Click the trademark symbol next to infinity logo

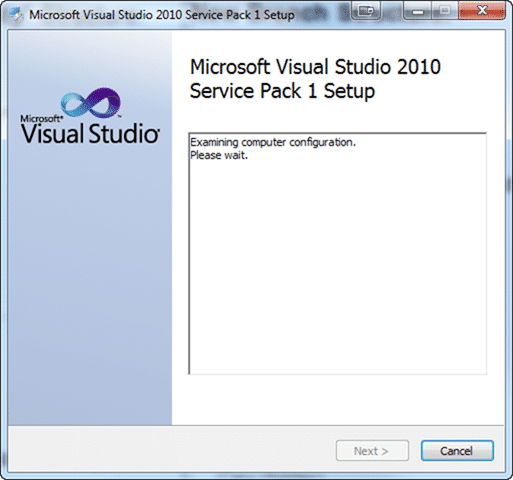coord(119,116)
